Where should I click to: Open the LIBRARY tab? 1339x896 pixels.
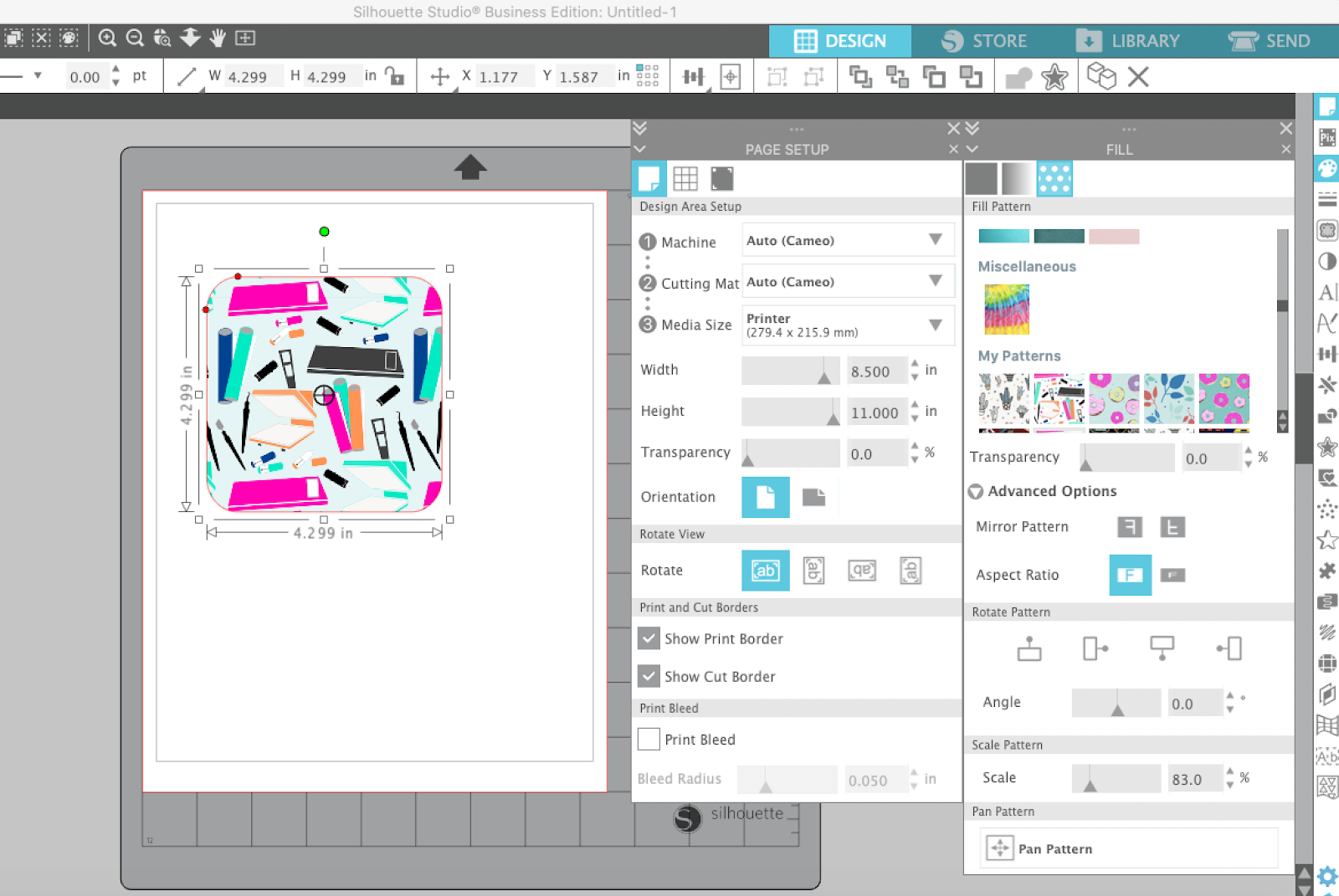click(1145, 40)
